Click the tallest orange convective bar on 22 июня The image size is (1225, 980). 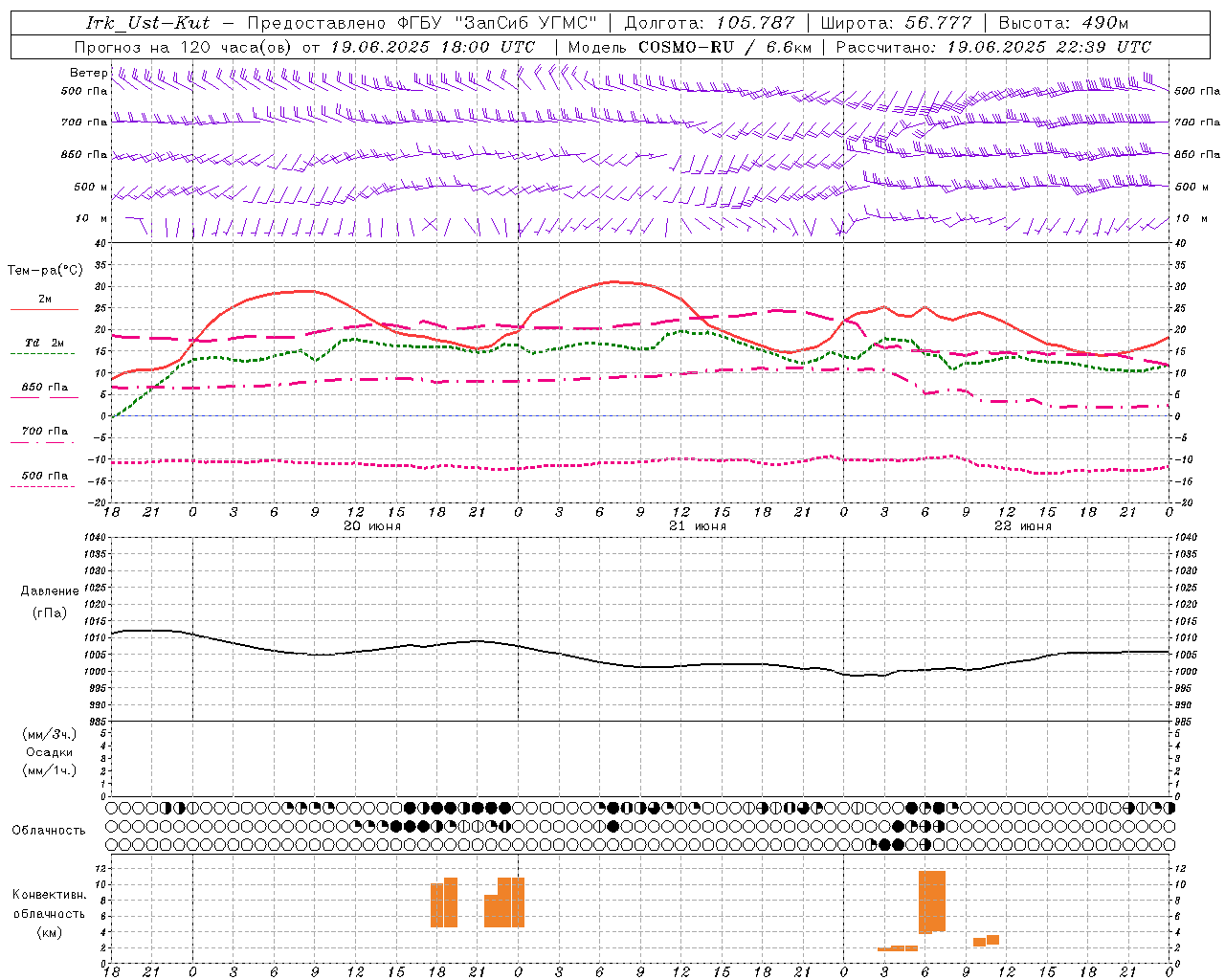pyautogui.click(x=932, y=902)
